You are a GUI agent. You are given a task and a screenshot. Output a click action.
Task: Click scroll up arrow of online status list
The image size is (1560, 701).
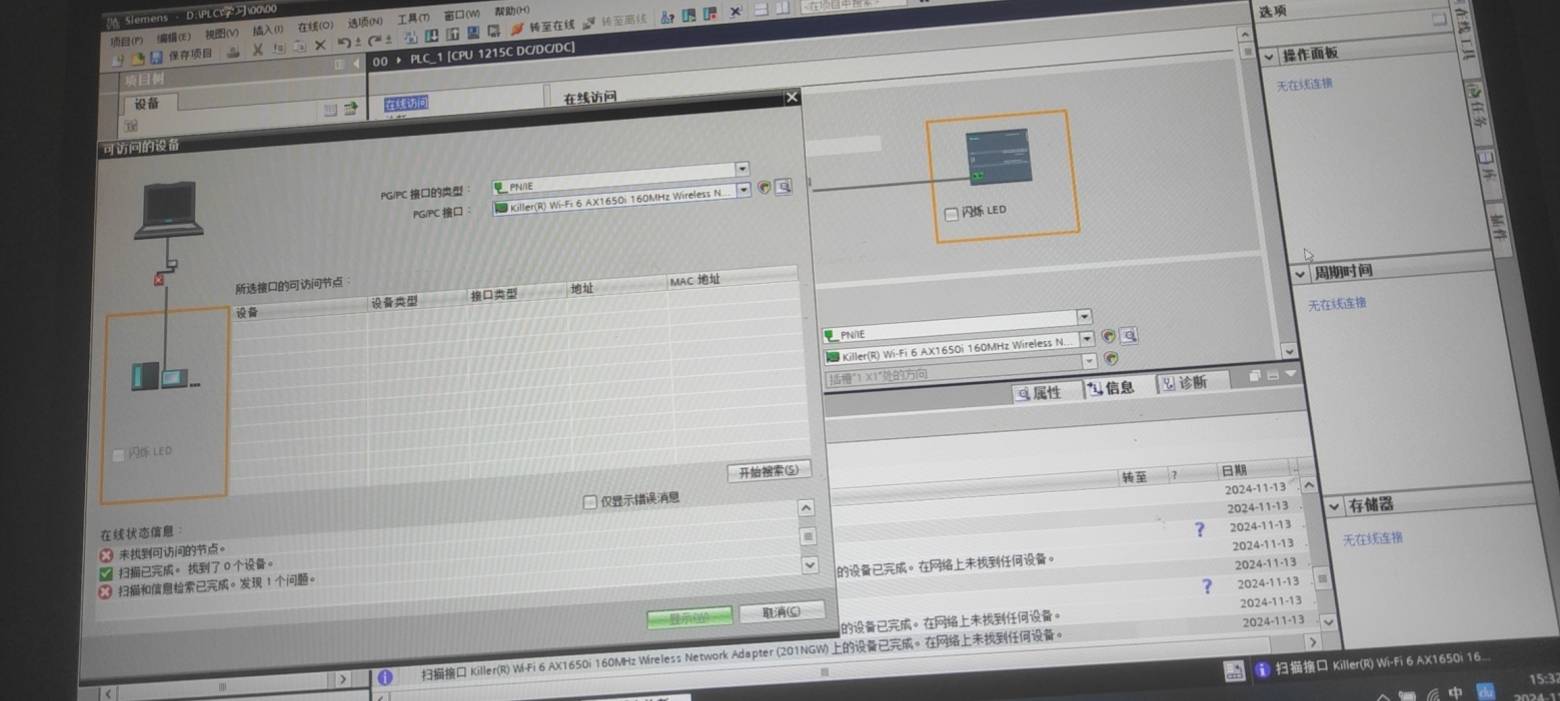[x=806, y=509]
